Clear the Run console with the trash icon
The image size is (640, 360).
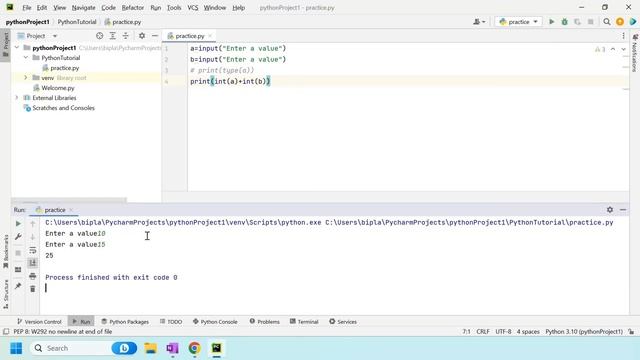click(33, 289)
